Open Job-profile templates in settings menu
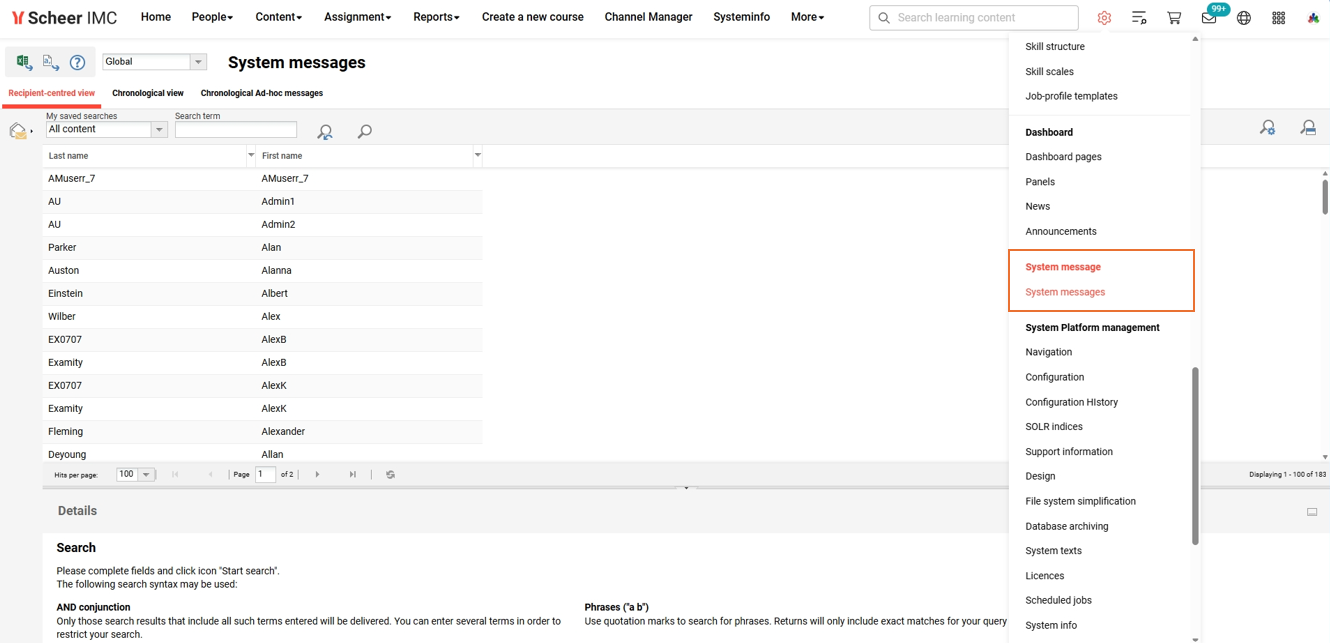Screen dimensions: 1330x643 1071,96
